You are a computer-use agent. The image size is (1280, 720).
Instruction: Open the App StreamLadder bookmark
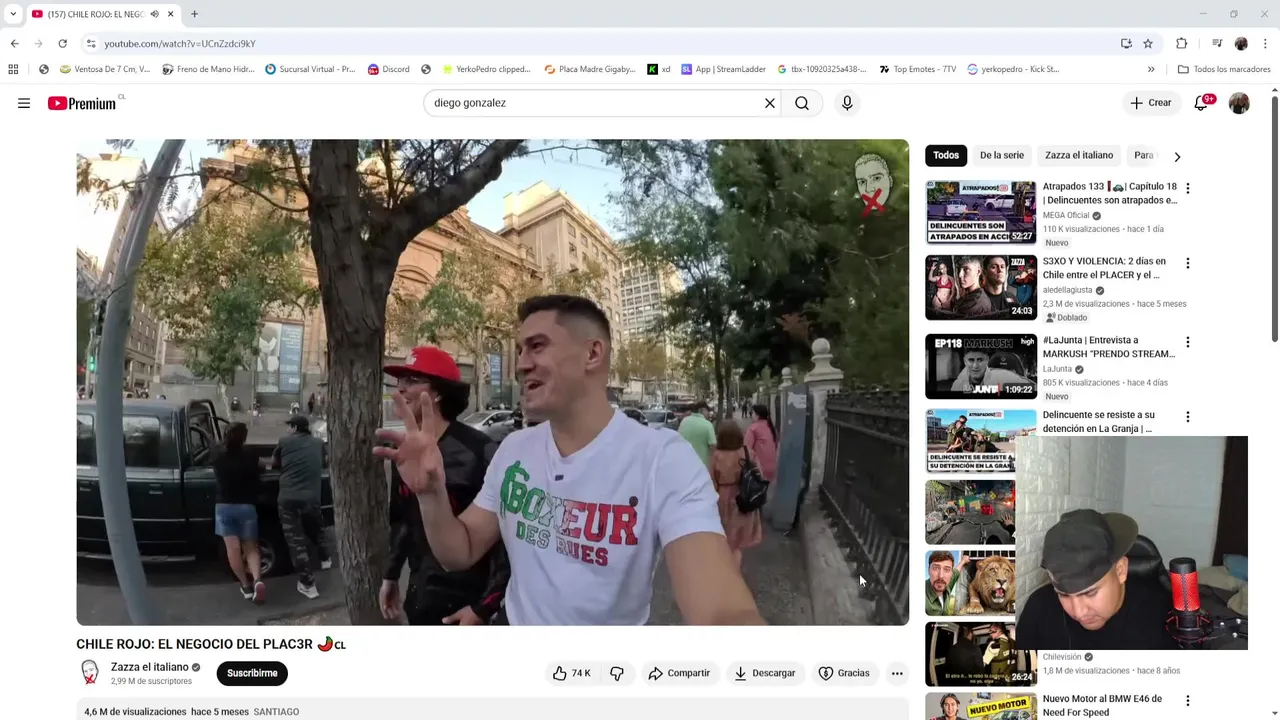point(724,69)
